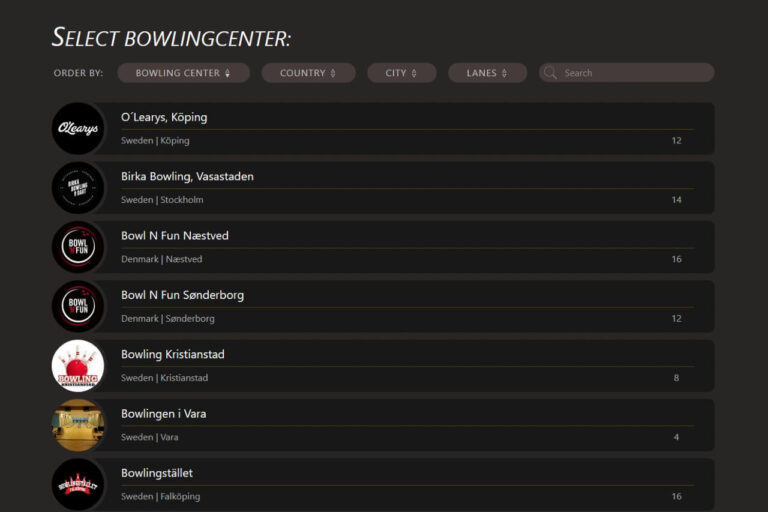Click the Bowlingen i Vara photo thumbnail
This screenshot has width=768, height=512.
pos(78,425)
